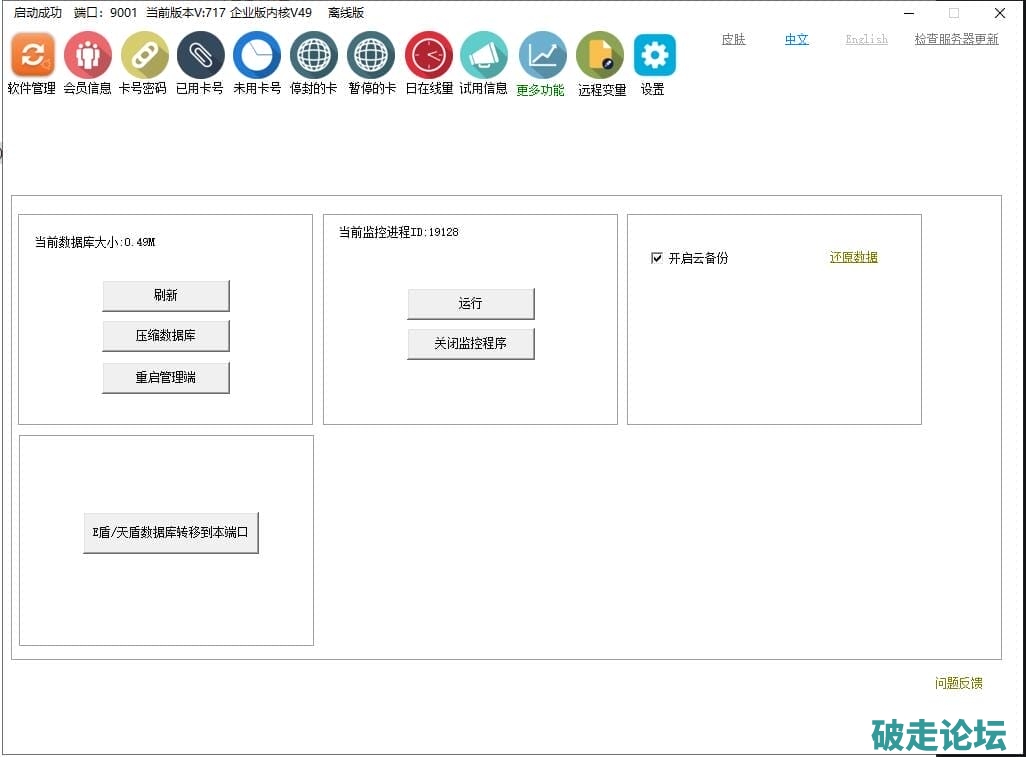Open the 已用卡号 used cards icon
Viewport: 1026px width, 757px height.
pyautogui.click(x=200, y=55)
